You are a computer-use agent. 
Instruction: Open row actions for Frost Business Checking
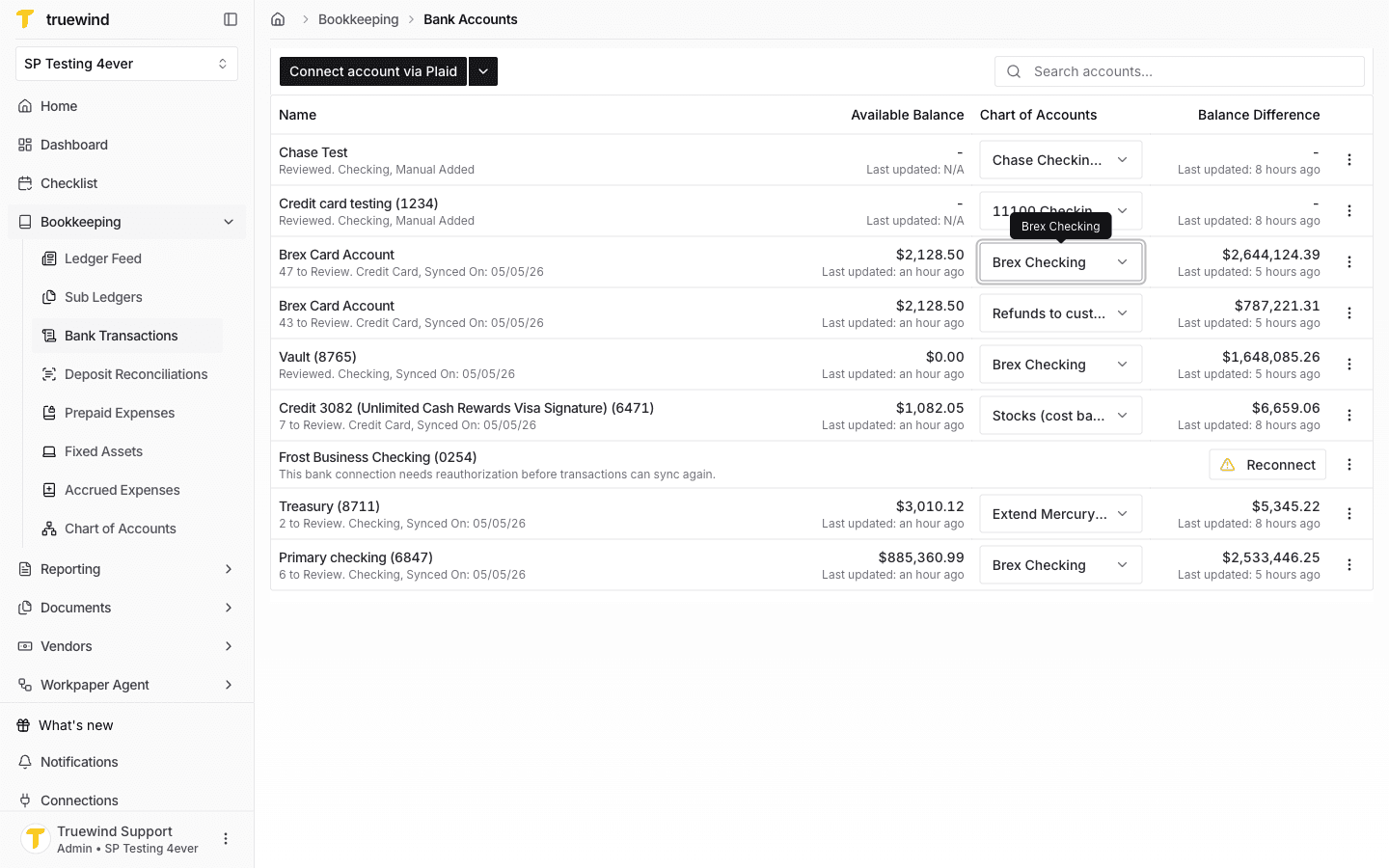pyautogui.click(x=1349, y=465)
